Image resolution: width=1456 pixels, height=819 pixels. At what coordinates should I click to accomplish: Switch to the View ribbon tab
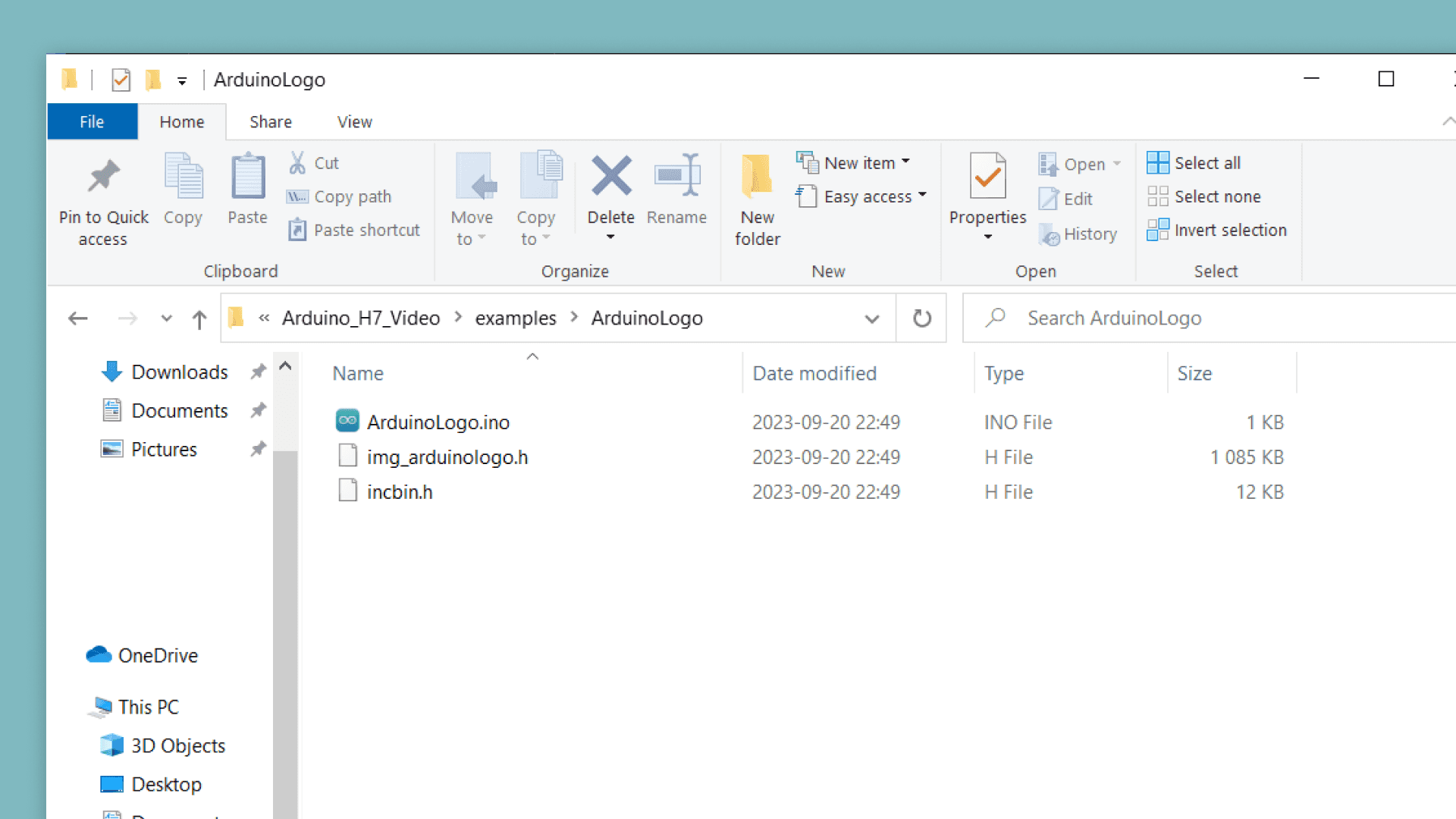click(x=354, y=122)
